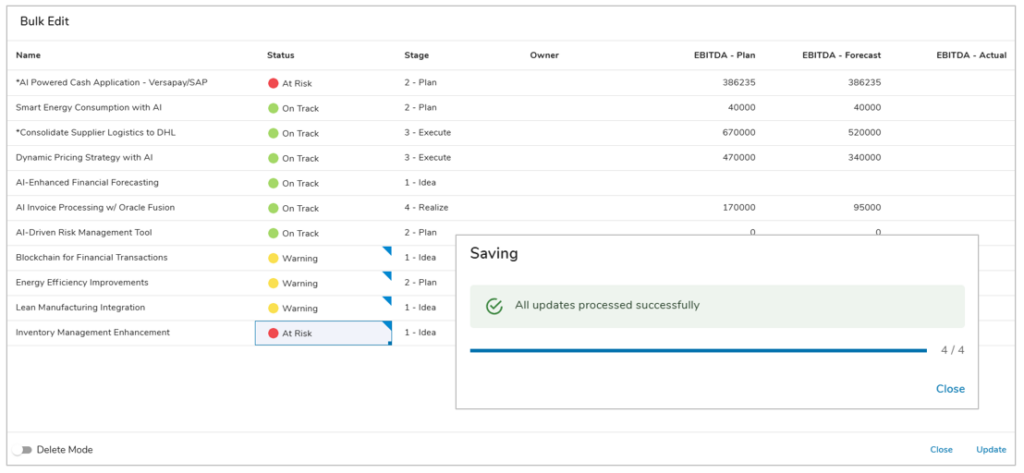1024x473 pixels.
Task: Open Warning status cell for Lean Manufacturing Integration
Action: click(323, 308)
